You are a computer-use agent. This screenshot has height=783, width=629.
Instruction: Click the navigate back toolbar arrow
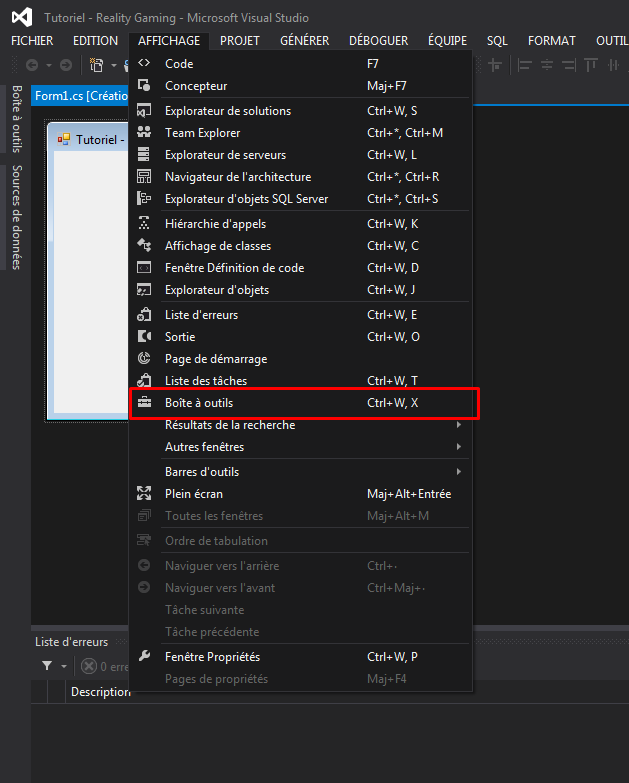32,65
